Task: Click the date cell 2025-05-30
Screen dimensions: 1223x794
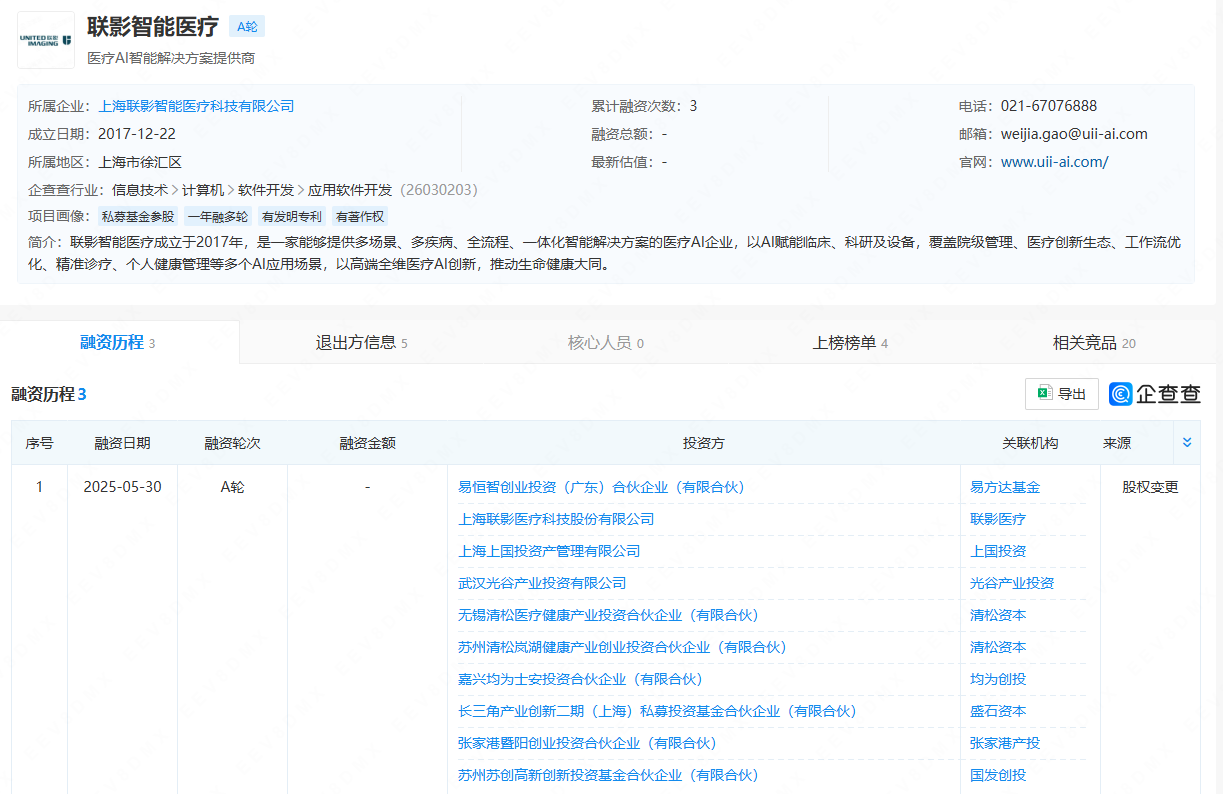Action: point(123,487)
